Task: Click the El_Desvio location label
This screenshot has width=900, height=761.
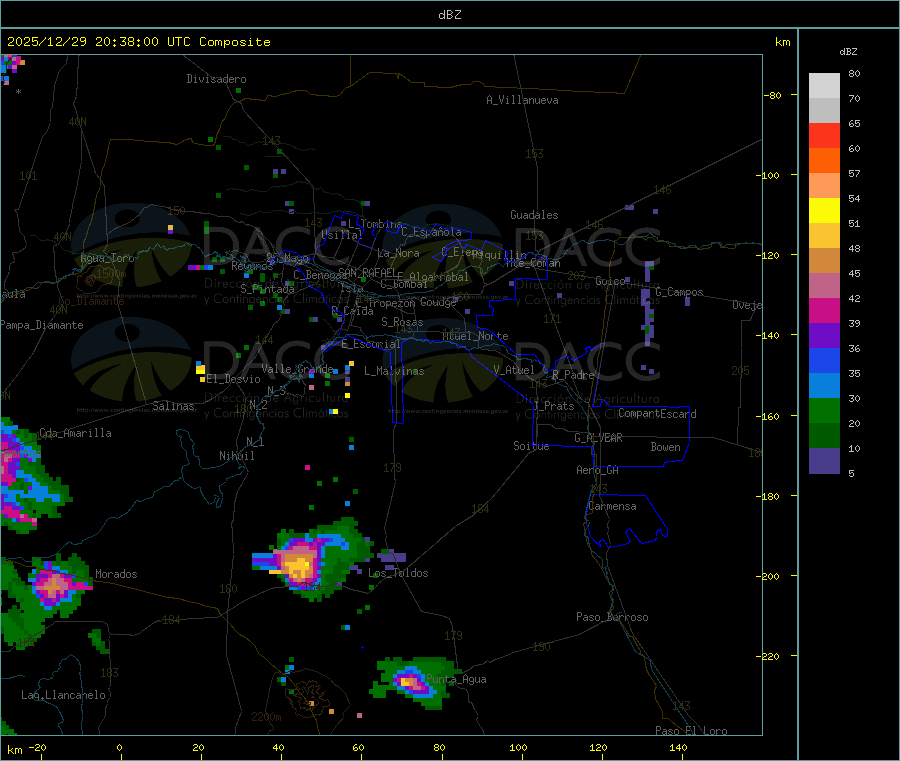Action: tap(233, 379)
